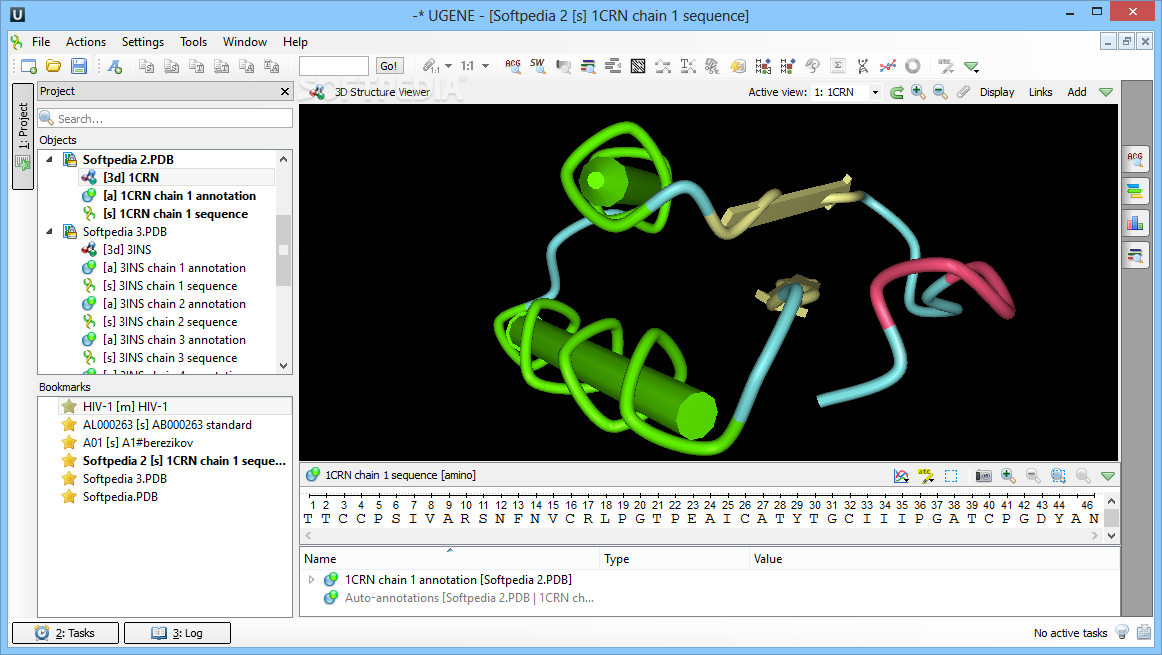Select the A01 [s] A1#berezikov bookmark
This screenshot has height=655, width=1162.
coord(138,442)
